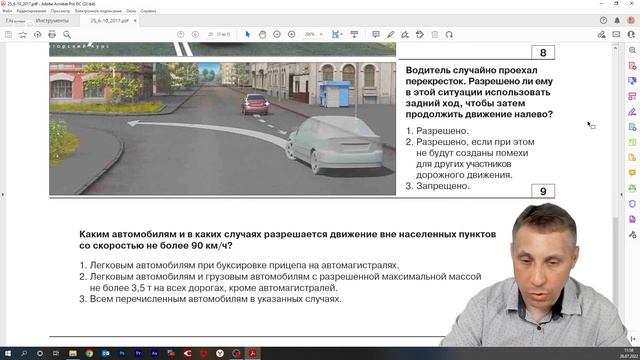Open the notifications bell
640x360 pixels.
tap(617, 20)
